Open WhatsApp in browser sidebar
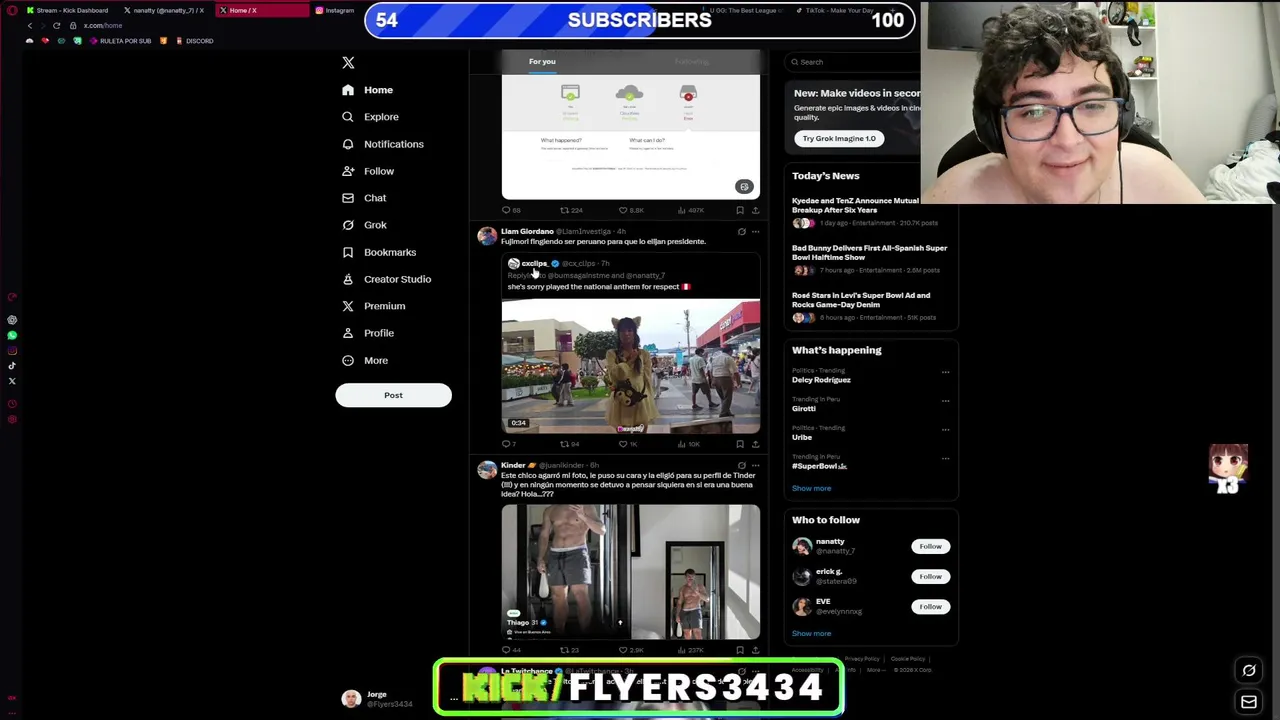The image size is (1280, 720). click(x=12, y=335)
